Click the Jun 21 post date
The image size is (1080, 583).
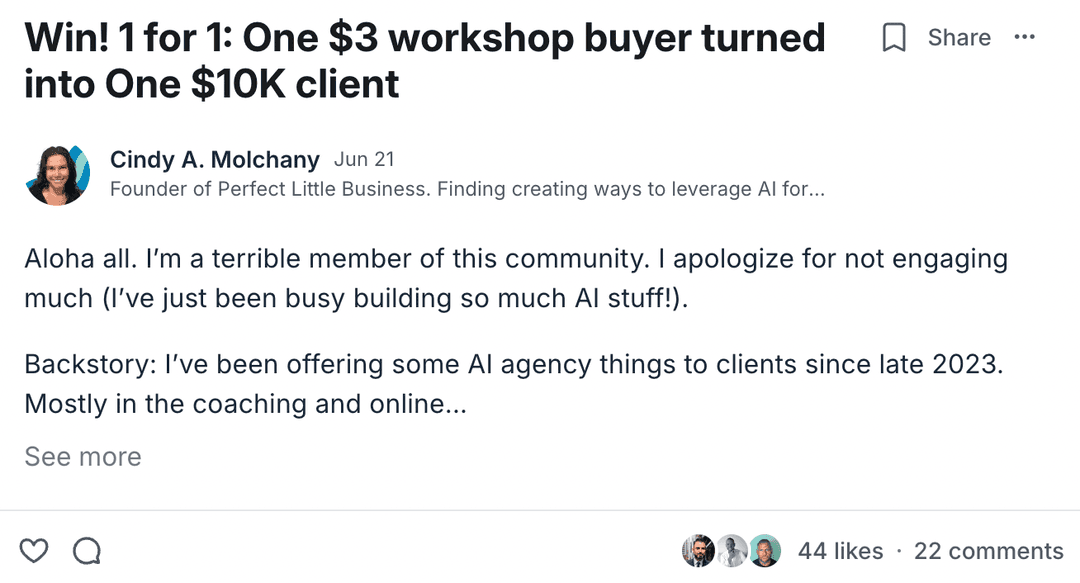pyautogui.click(x=364, y=160)
